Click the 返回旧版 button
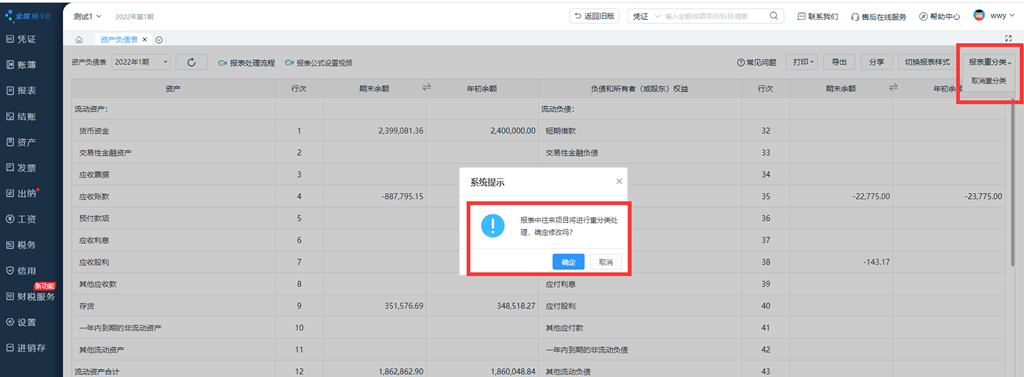Image resolution: width=1024 pixels, height=377 pixels. (594, 16)
